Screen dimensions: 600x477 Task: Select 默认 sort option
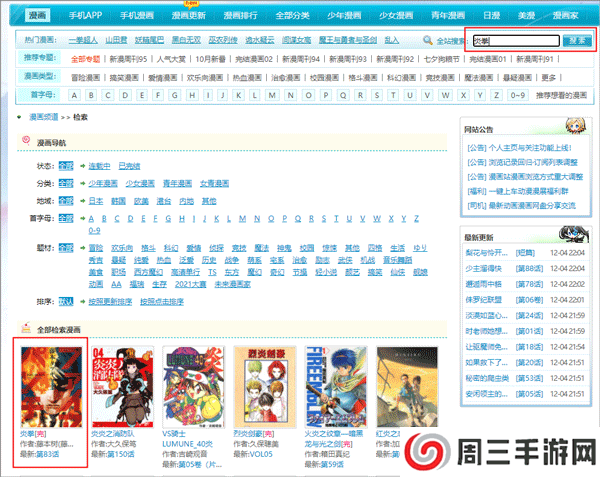pyautogui.click(x=66, y=302)
